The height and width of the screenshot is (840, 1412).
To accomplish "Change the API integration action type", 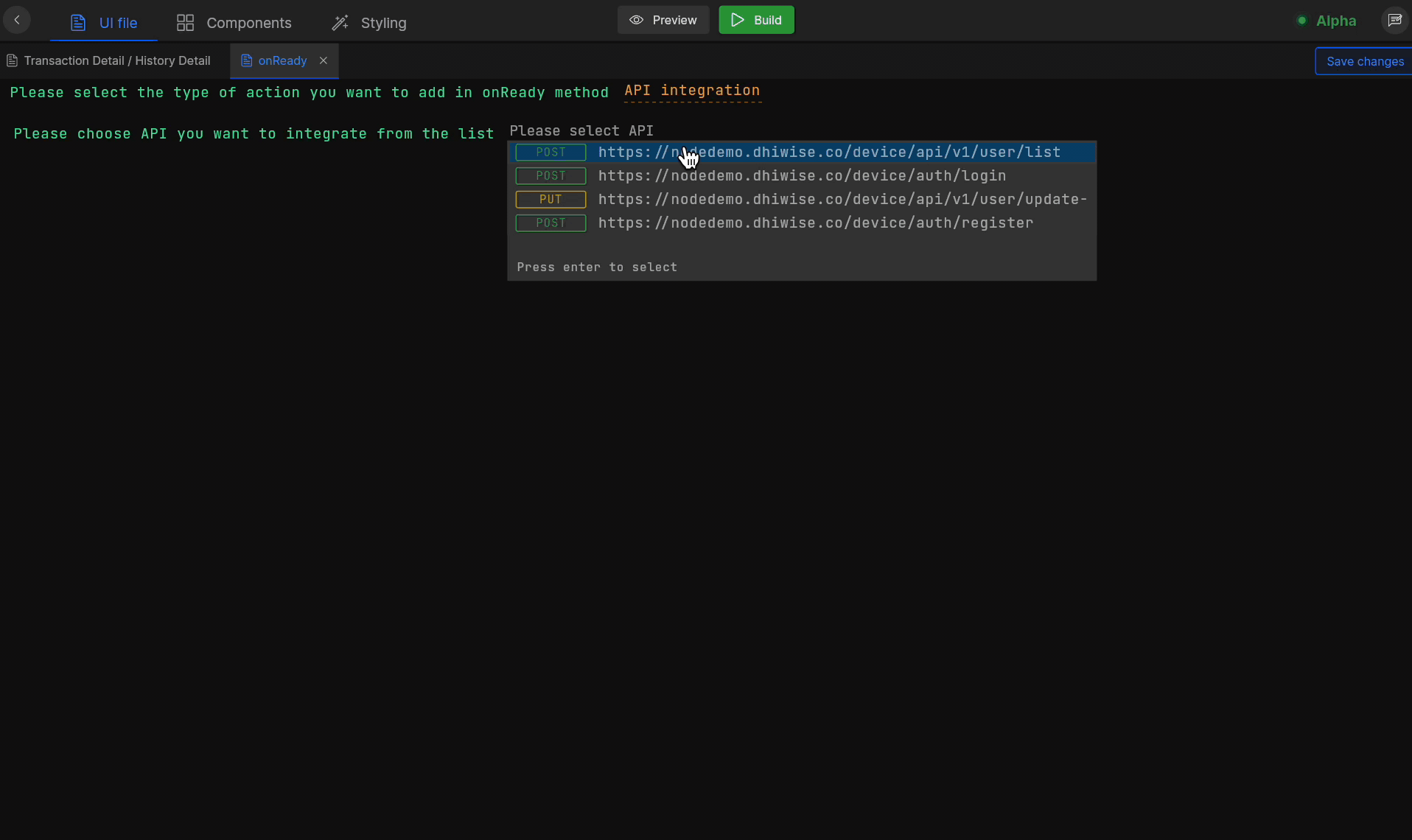I will (x=692, y=91).
